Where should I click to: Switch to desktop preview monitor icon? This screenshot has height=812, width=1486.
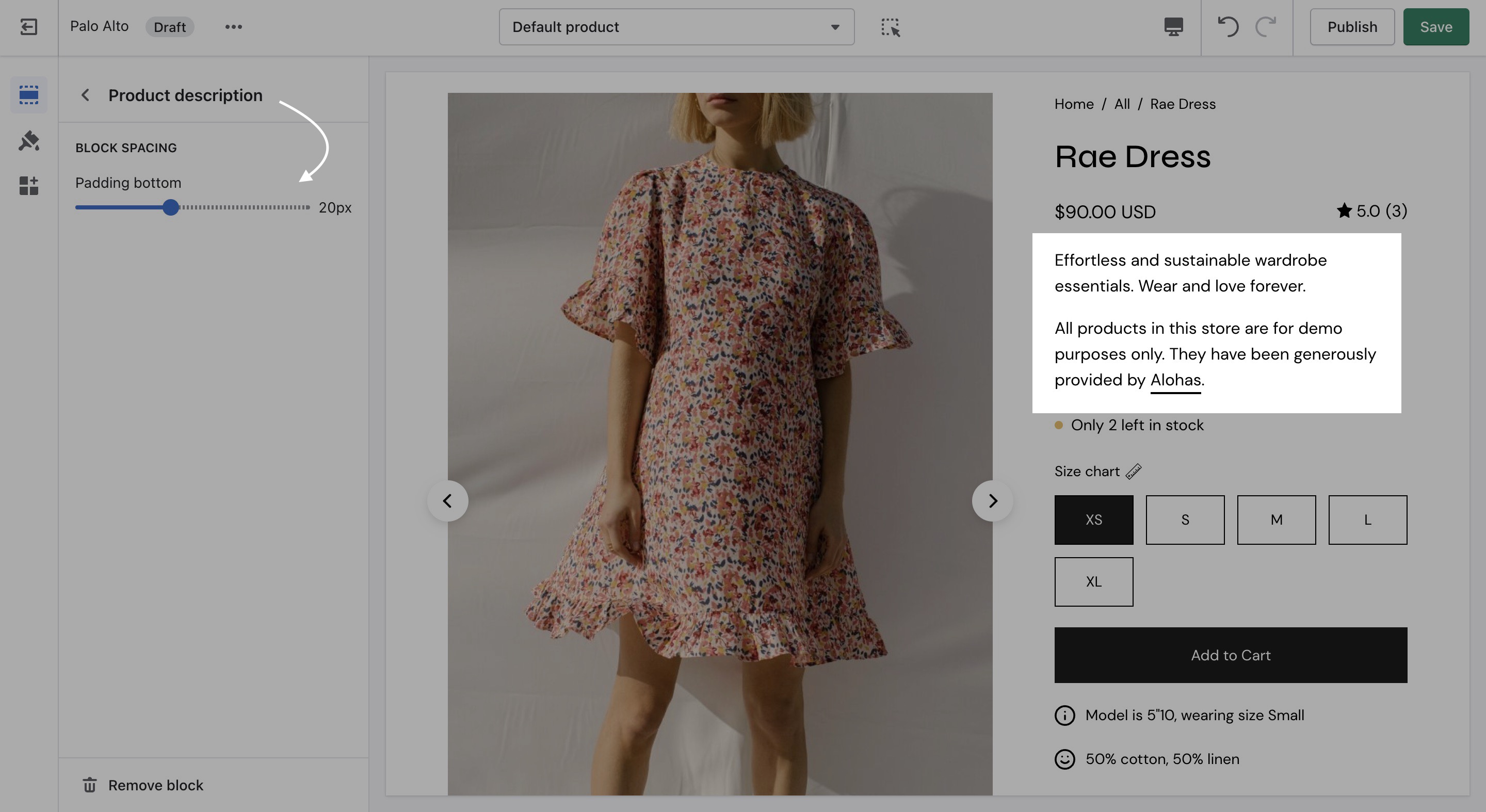[1173, 26]
